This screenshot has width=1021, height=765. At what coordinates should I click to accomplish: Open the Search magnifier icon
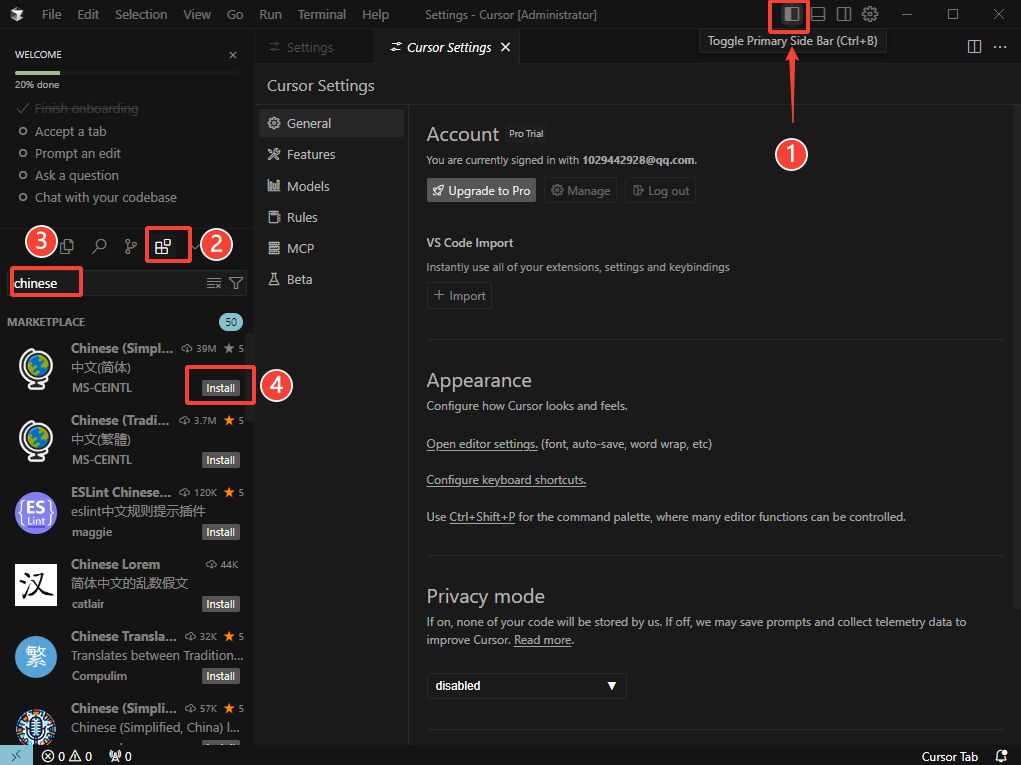pyautogui.click(x=99, y=246)
